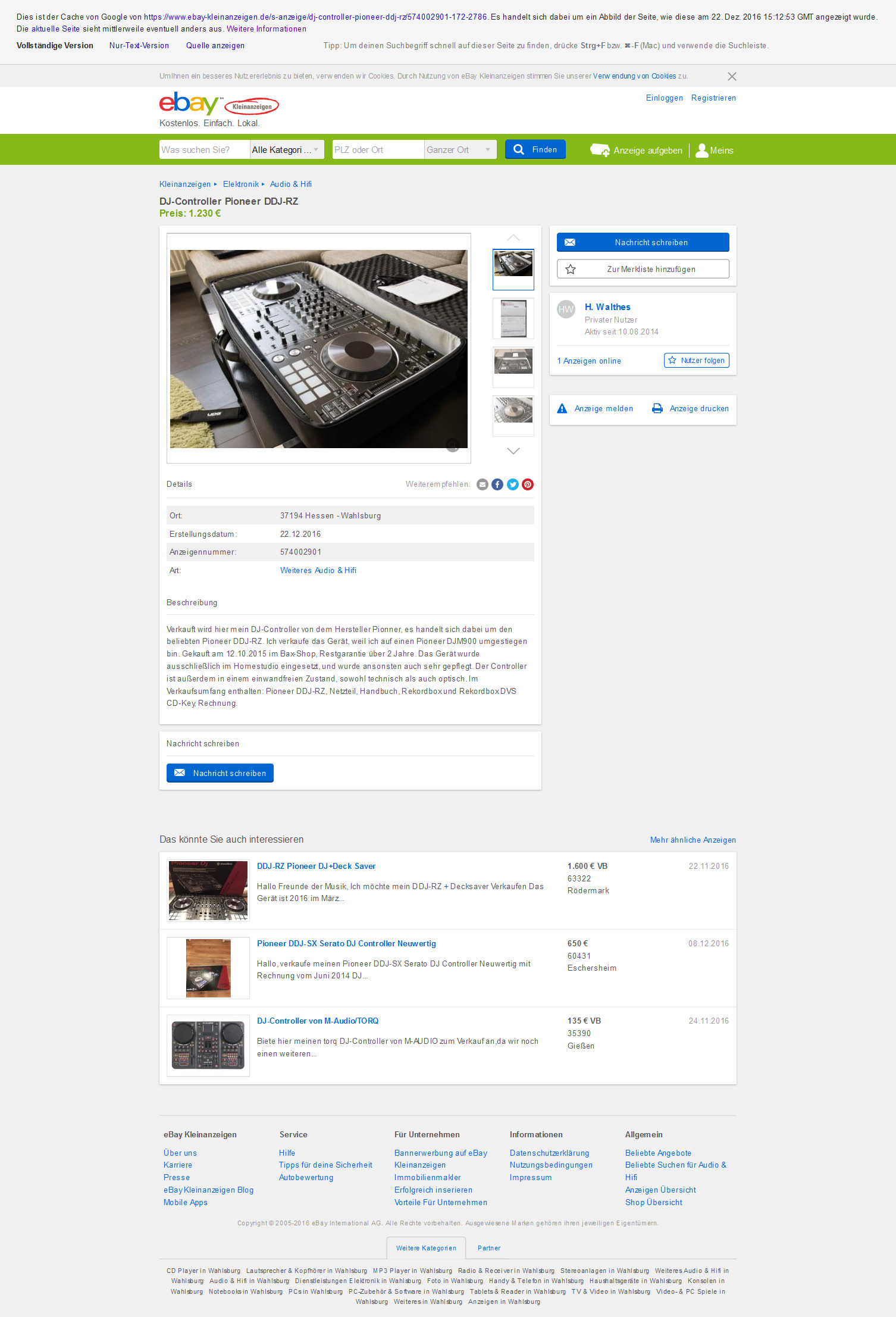The image size is (896, 1317).
Task: Open Impressum footer link
Action: click(531, 1178)
